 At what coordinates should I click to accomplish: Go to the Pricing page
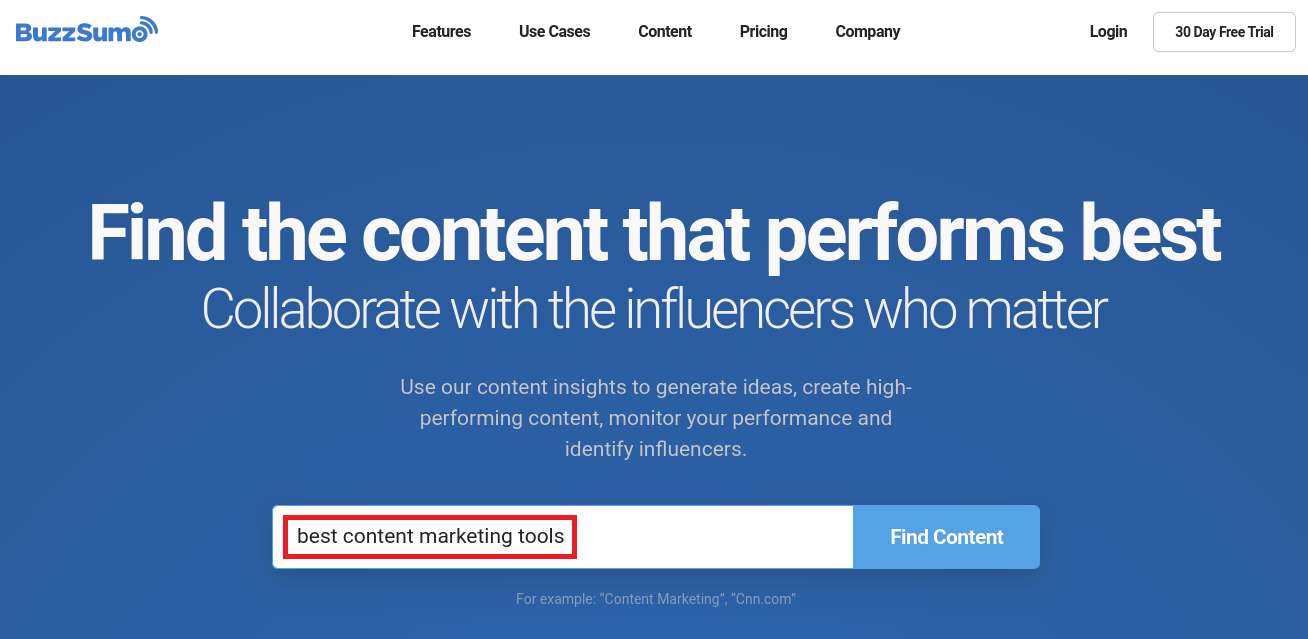click(763, 32)
